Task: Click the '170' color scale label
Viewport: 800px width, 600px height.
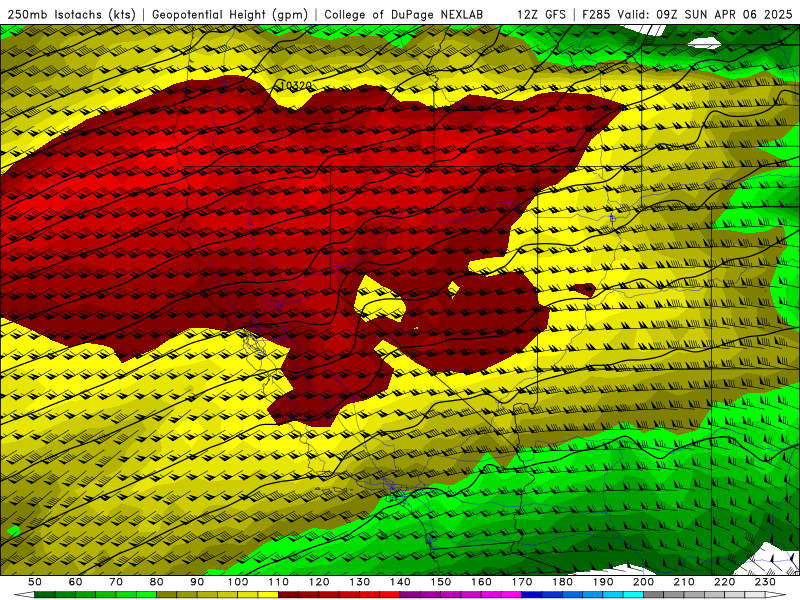Action: click(x=522, y=582)
